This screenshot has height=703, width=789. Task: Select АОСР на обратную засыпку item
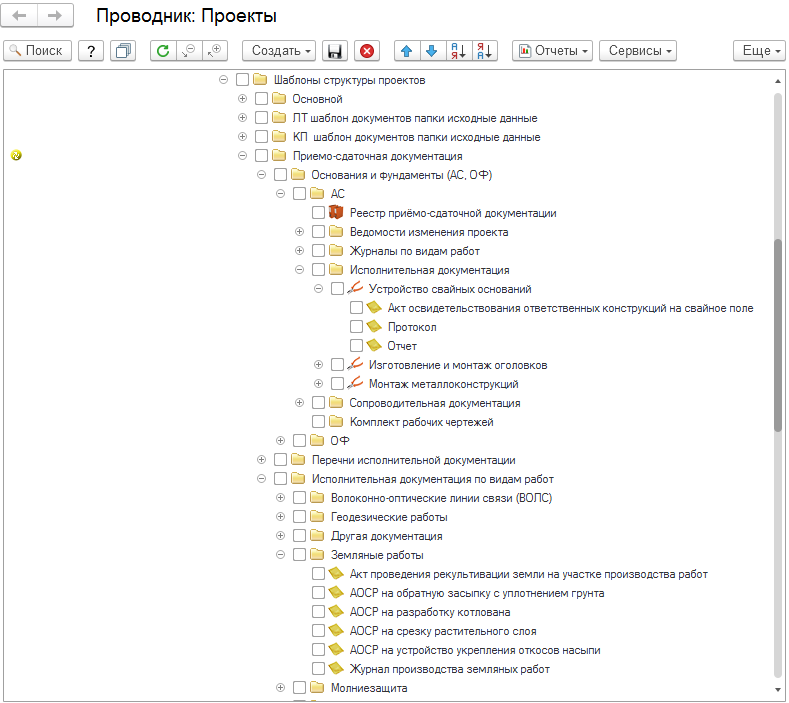tap(477, 593)
